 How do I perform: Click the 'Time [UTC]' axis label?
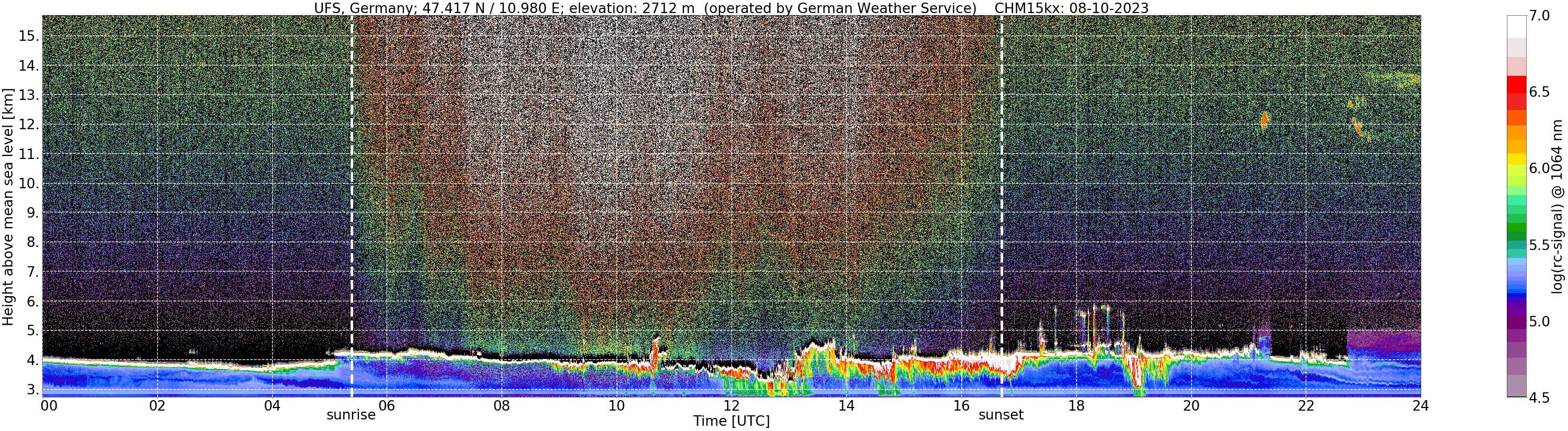[x=731, y=421]
